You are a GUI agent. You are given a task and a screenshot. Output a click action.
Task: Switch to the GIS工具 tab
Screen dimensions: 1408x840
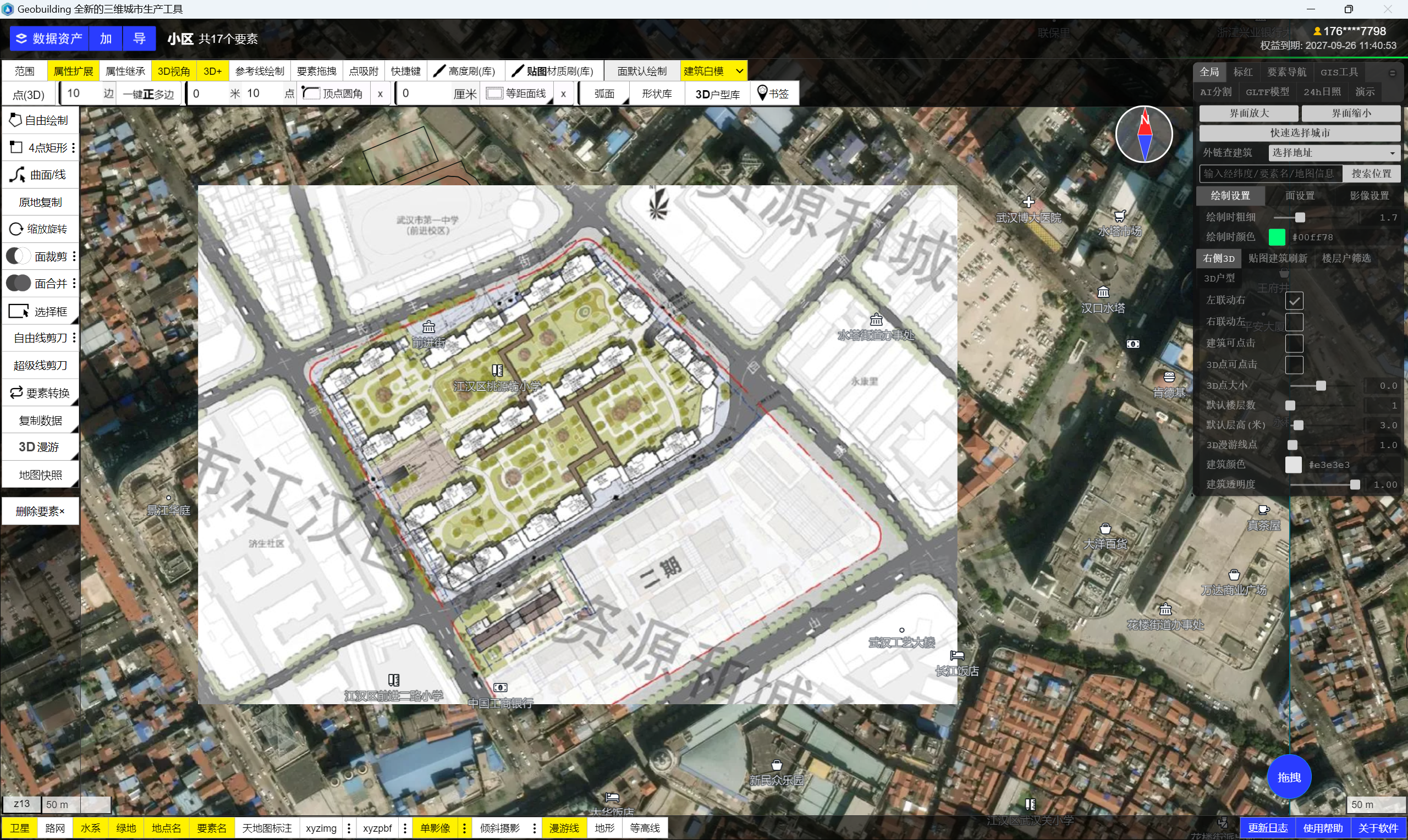point(1339,72)
